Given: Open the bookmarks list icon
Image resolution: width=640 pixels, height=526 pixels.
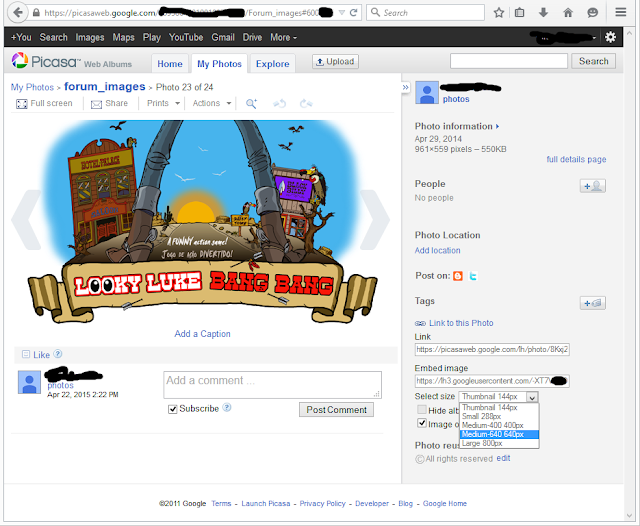Looking at the screenshot, I should click(x=520, y=13).
